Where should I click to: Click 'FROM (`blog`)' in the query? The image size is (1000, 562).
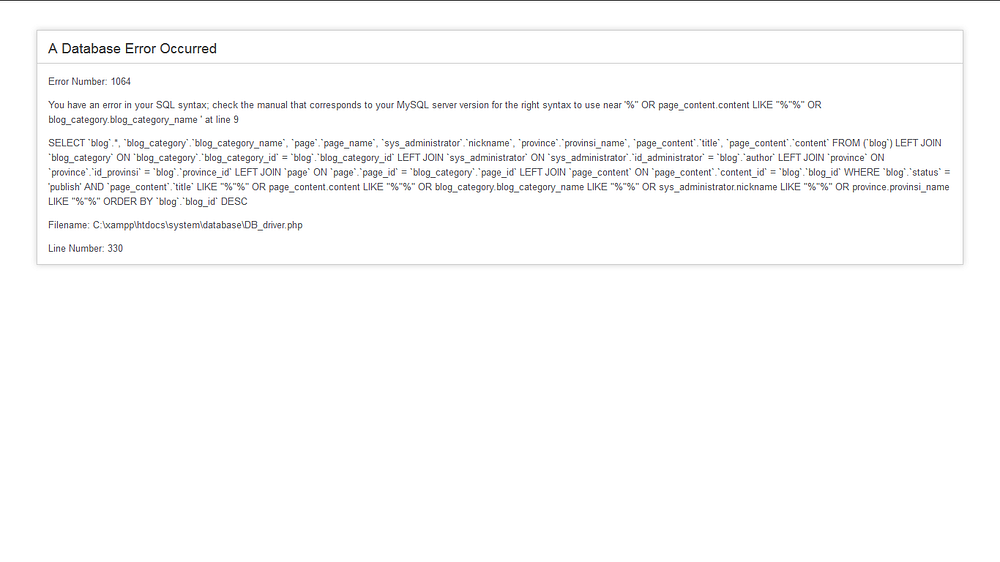tap(862, 144)
